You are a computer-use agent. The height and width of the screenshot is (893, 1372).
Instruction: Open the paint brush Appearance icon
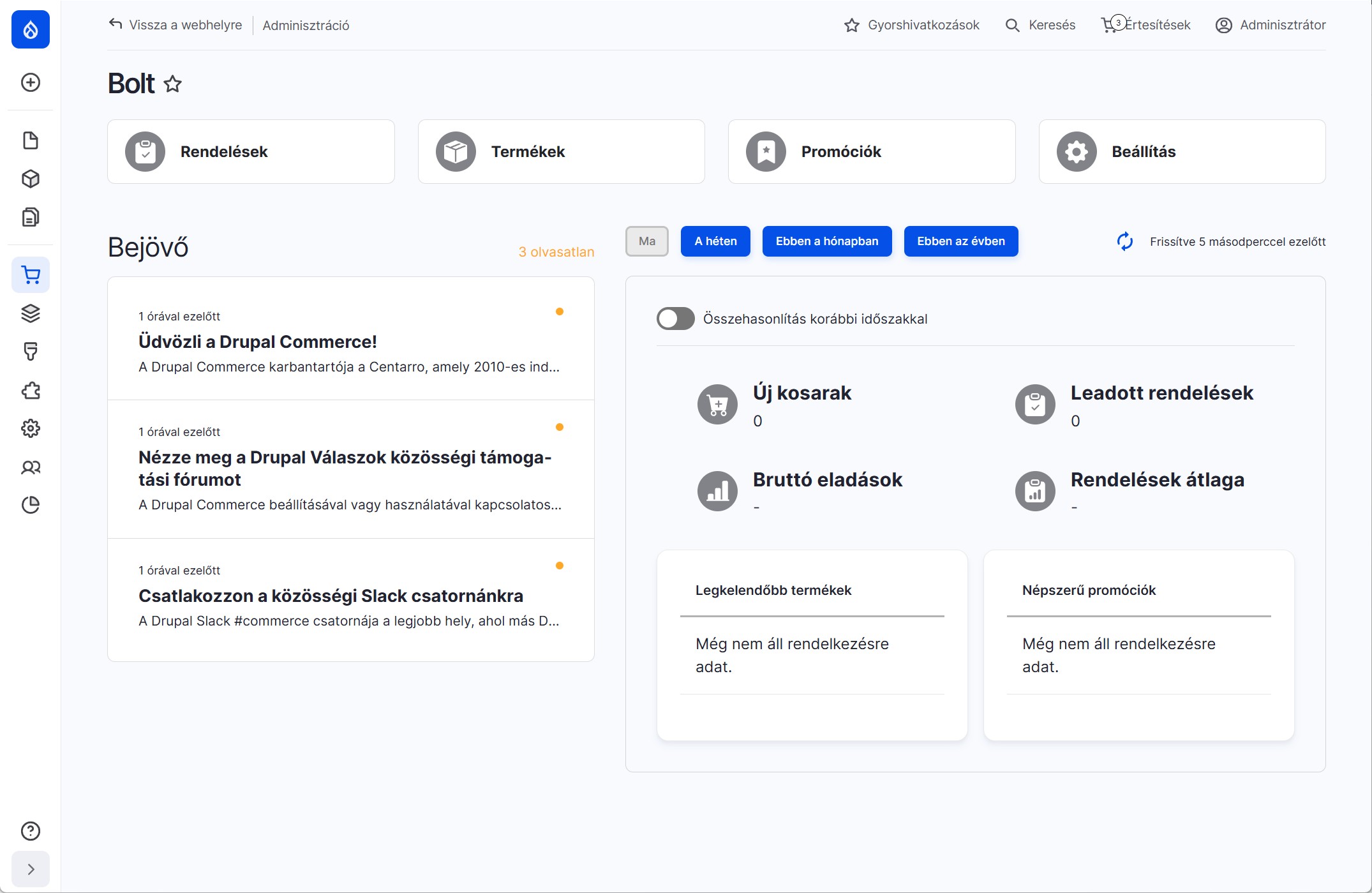[x=31, y=352]
